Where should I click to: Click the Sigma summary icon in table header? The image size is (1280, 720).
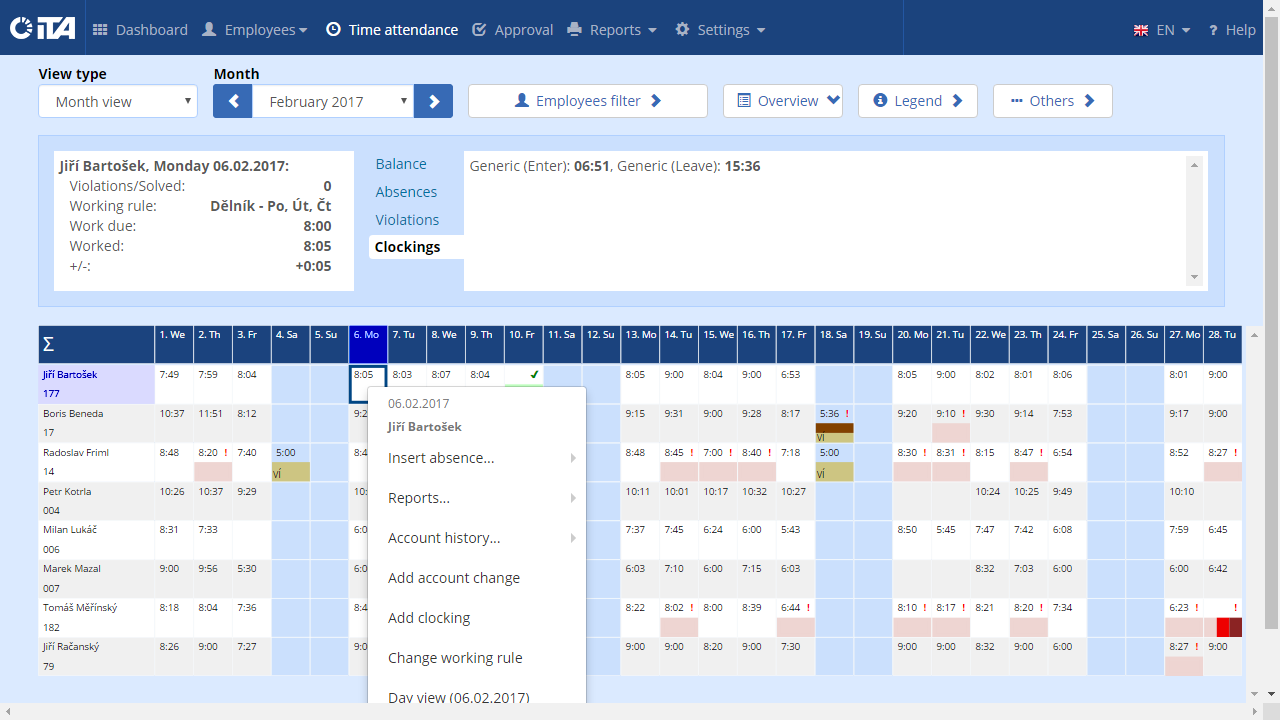point(48,345)
